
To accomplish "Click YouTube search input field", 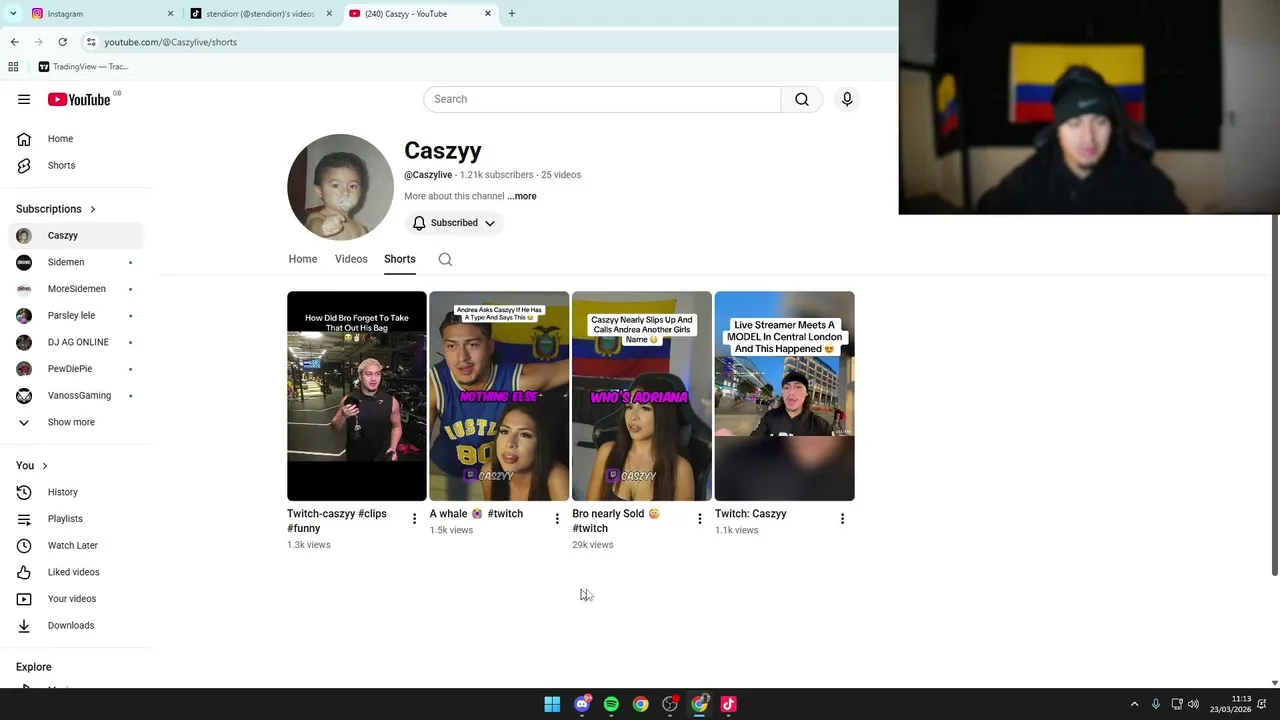I will pyautogui.click(x=602, y=99).
